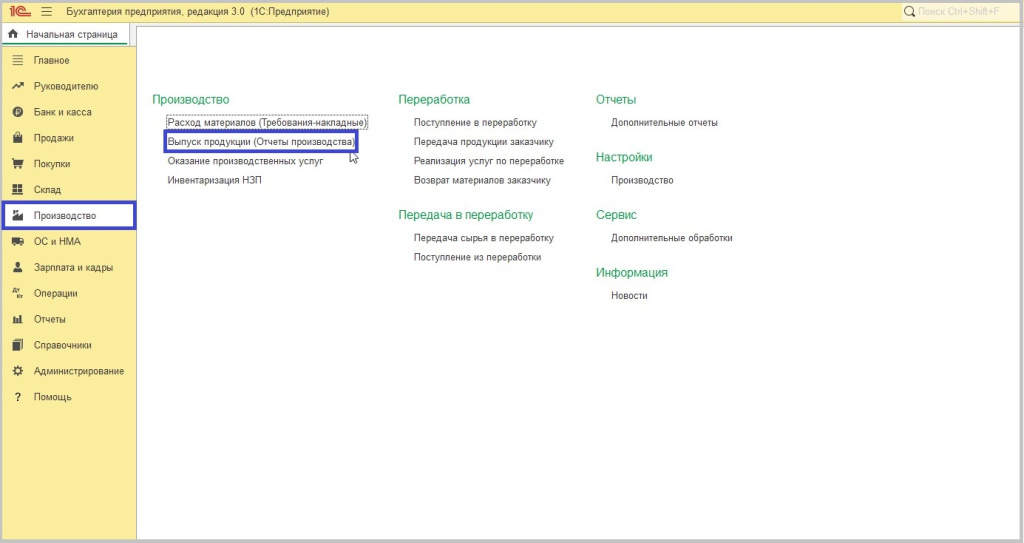Click the Склад warehouse grid icon

(x=17, y=190)
